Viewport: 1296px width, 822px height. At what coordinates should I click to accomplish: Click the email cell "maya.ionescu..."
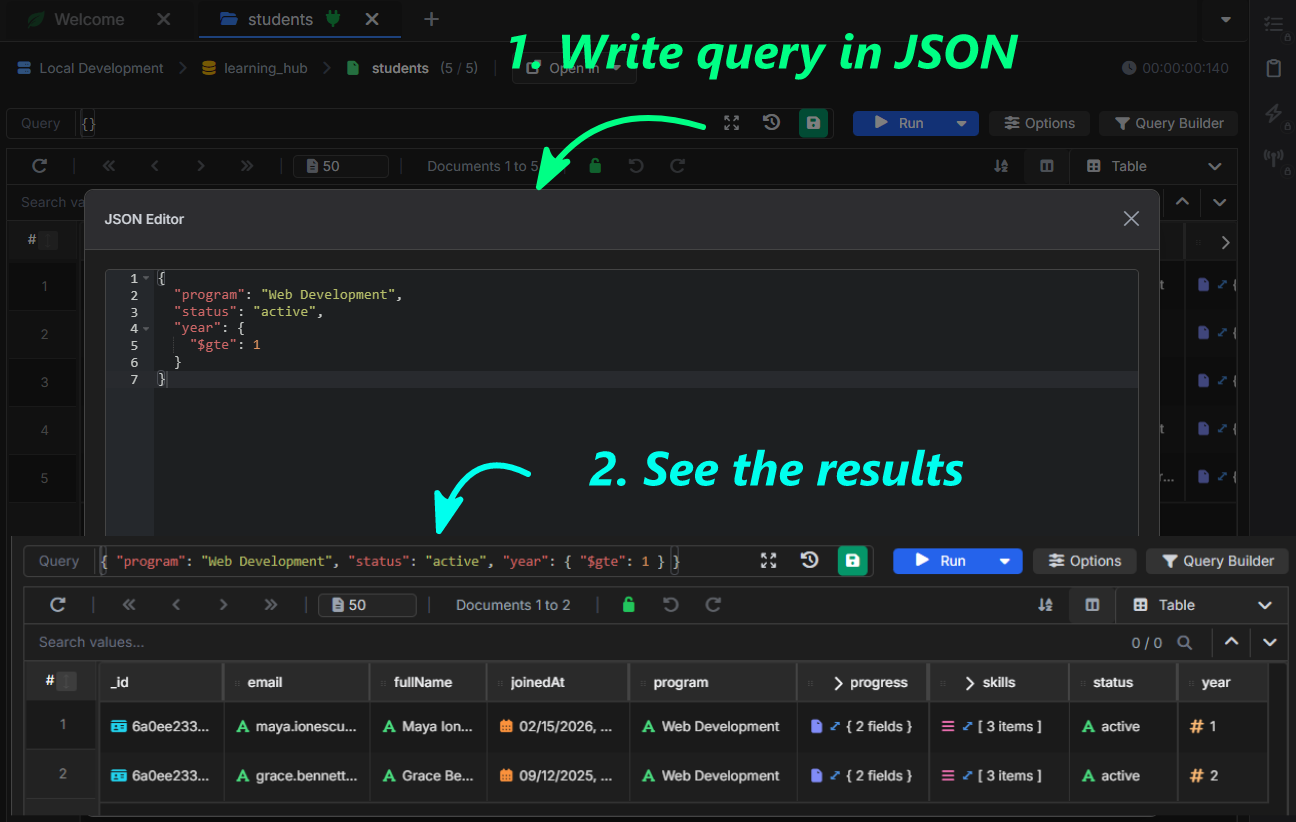click(x=296, y=727)
